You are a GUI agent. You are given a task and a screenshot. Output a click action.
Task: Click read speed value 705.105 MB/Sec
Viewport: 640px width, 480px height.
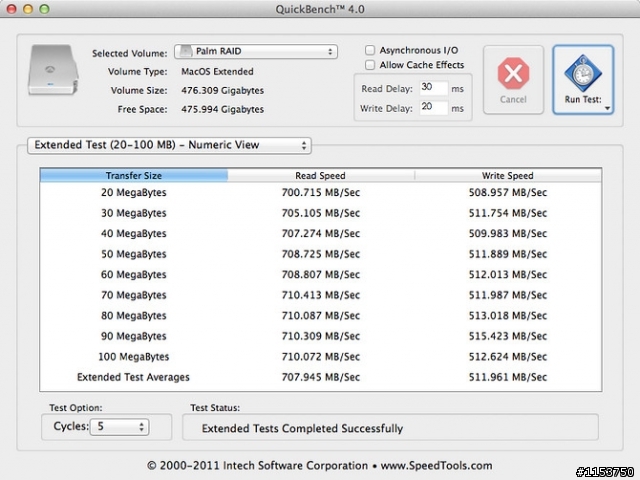coord(321,213)
